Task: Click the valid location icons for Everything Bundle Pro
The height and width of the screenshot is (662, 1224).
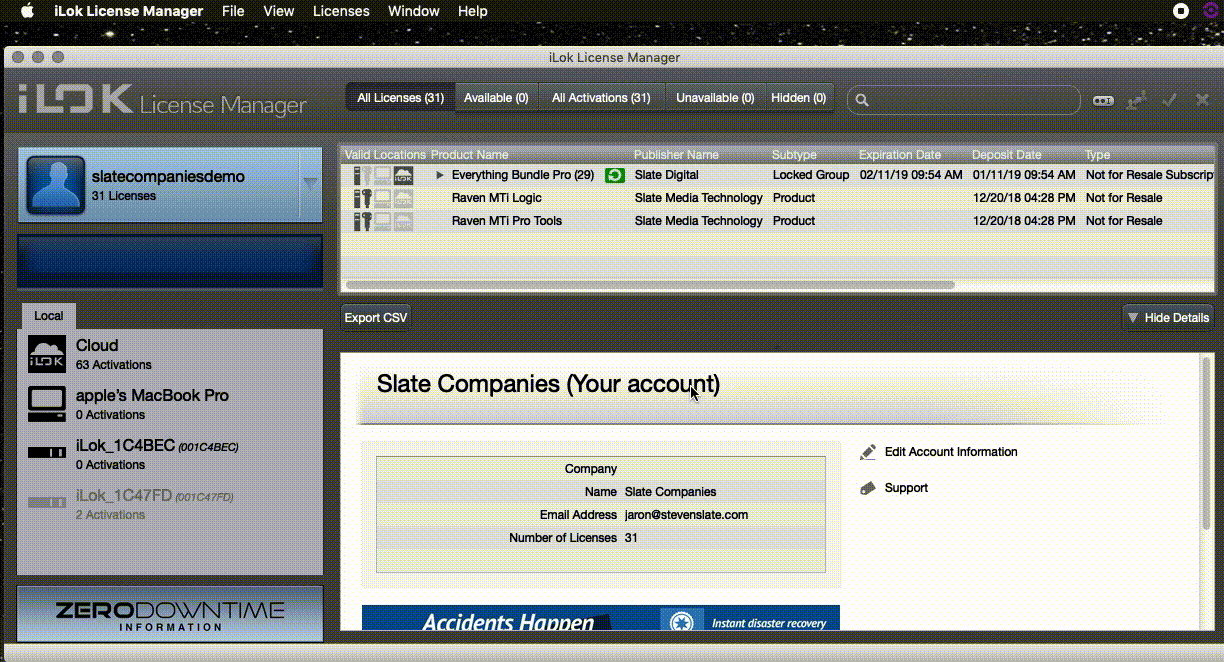Action: 383,175
